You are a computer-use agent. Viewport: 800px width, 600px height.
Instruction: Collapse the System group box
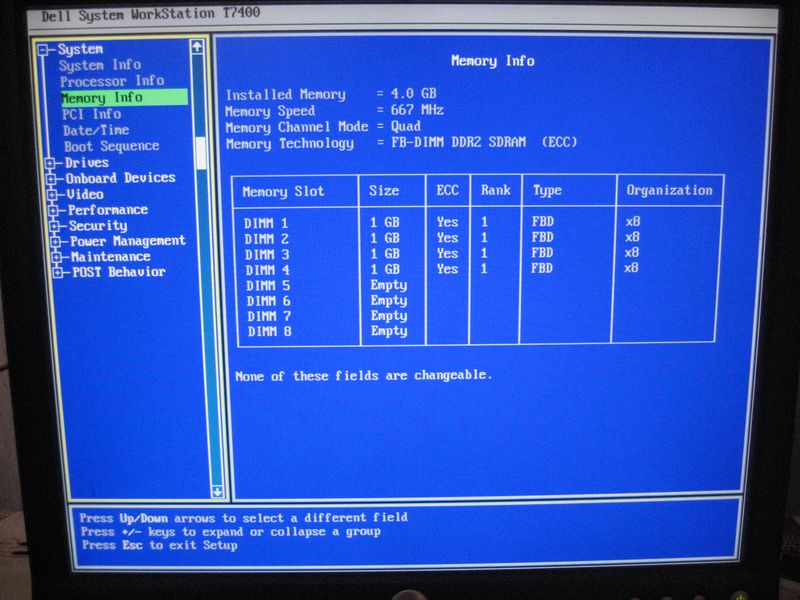click(43, 50)
